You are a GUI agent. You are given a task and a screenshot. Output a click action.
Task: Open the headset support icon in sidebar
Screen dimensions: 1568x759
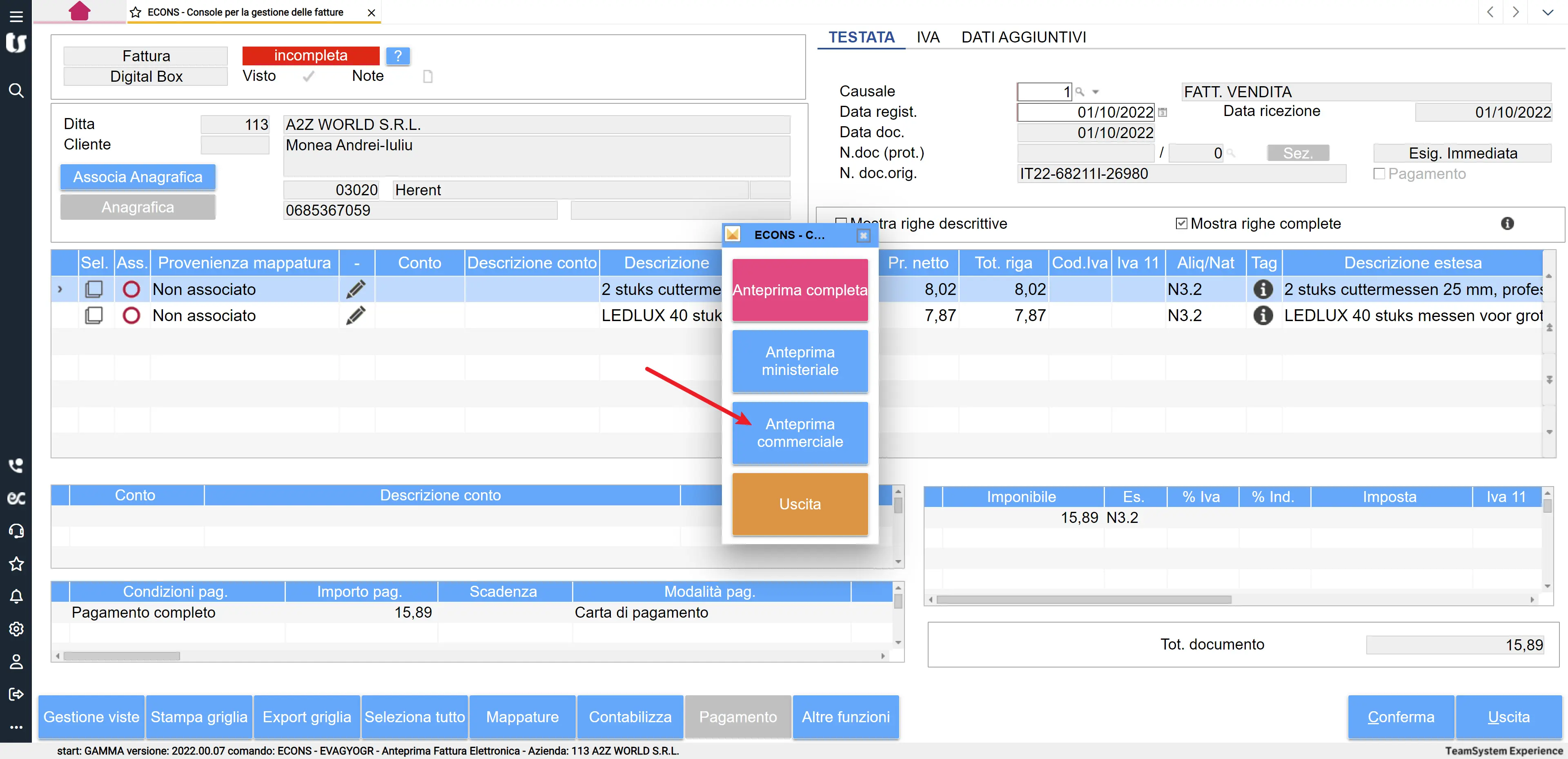click(x=16, y=531)
